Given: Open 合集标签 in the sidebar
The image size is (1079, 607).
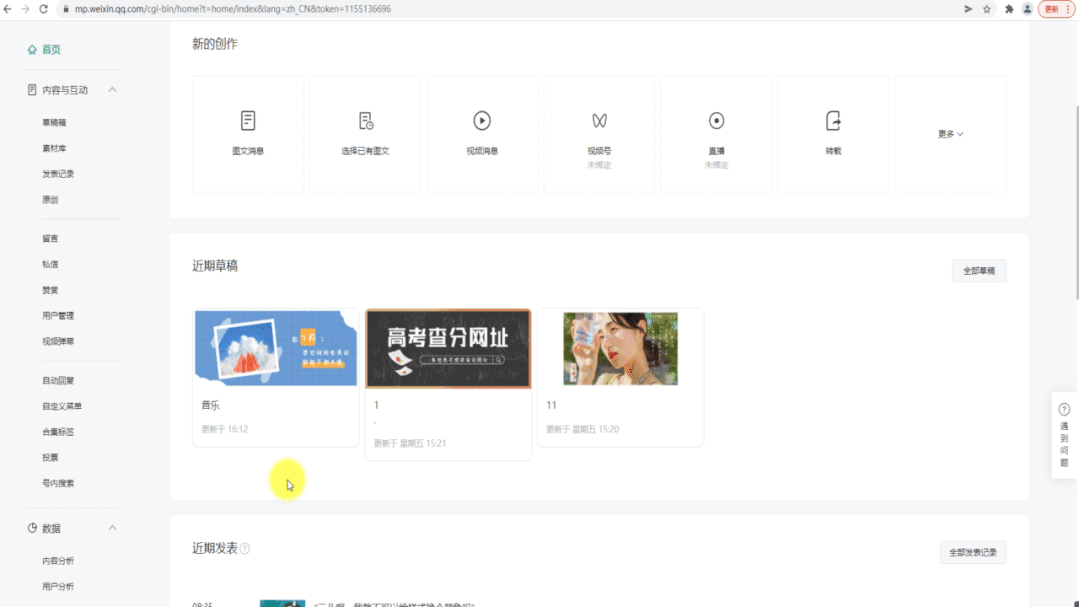Looking at the screenshot, I should coord(58,432).
